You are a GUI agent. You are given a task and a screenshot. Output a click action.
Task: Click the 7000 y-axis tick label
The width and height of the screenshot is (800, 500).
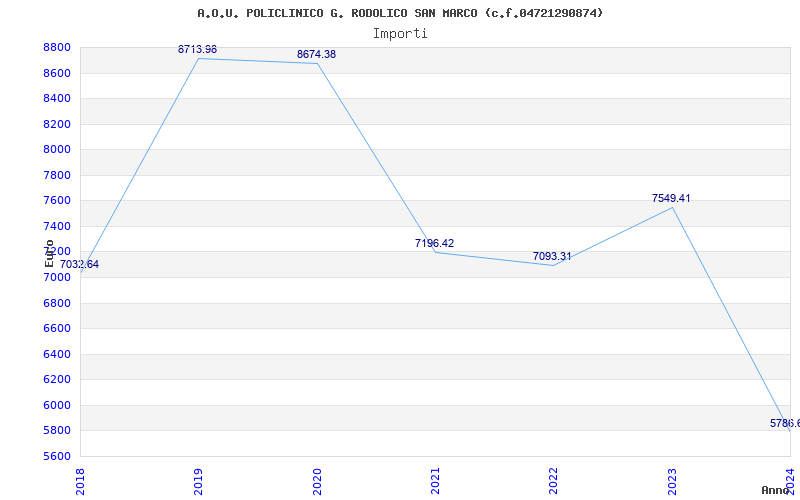click(57, 278)
